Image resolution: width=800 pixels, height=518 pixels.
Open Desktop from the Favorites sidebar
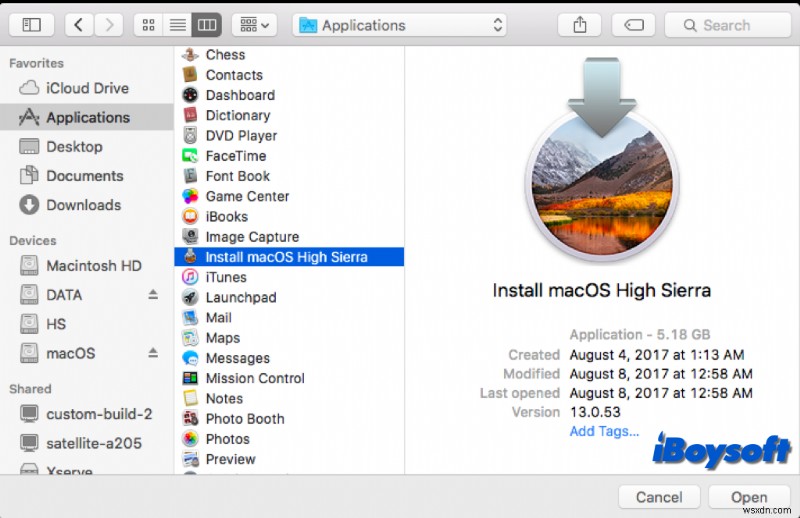(x=87, y=146)
